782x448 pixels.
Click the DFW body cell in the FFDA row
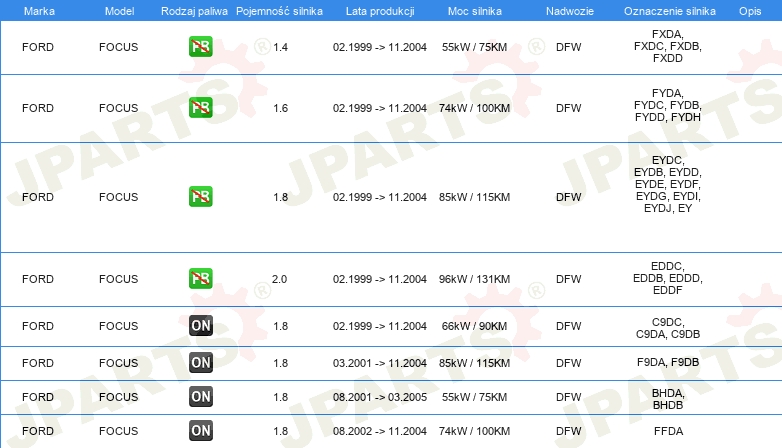click(569, 431)
